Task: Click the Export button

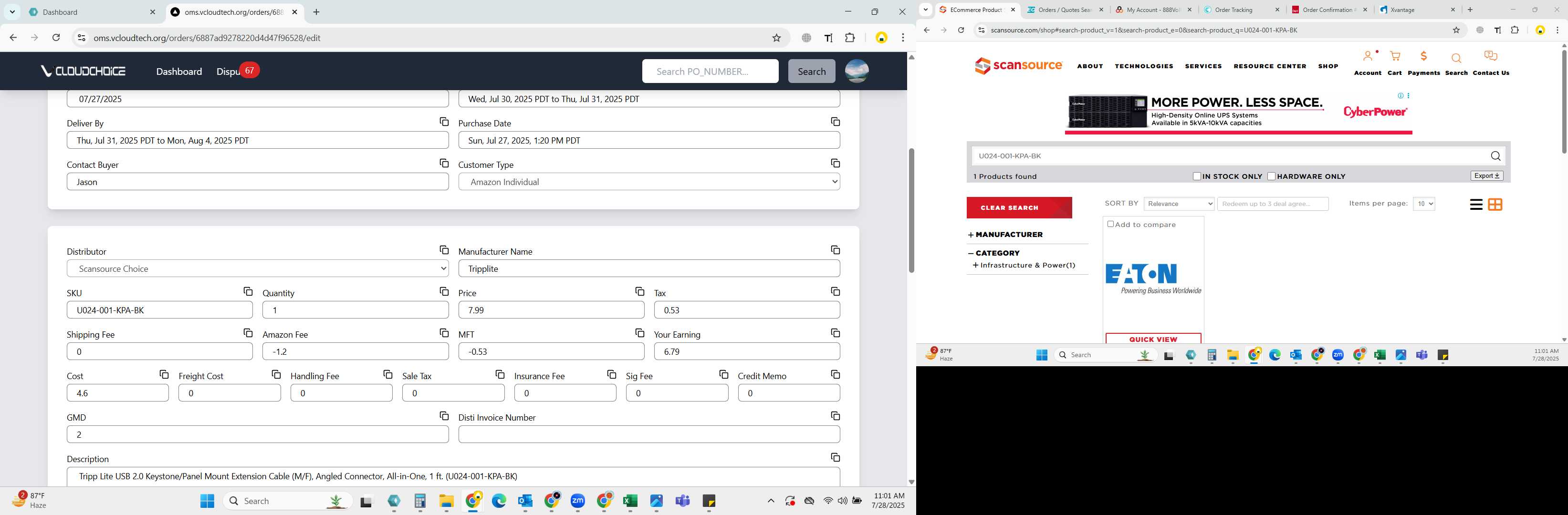Action: click(1486, 176)
